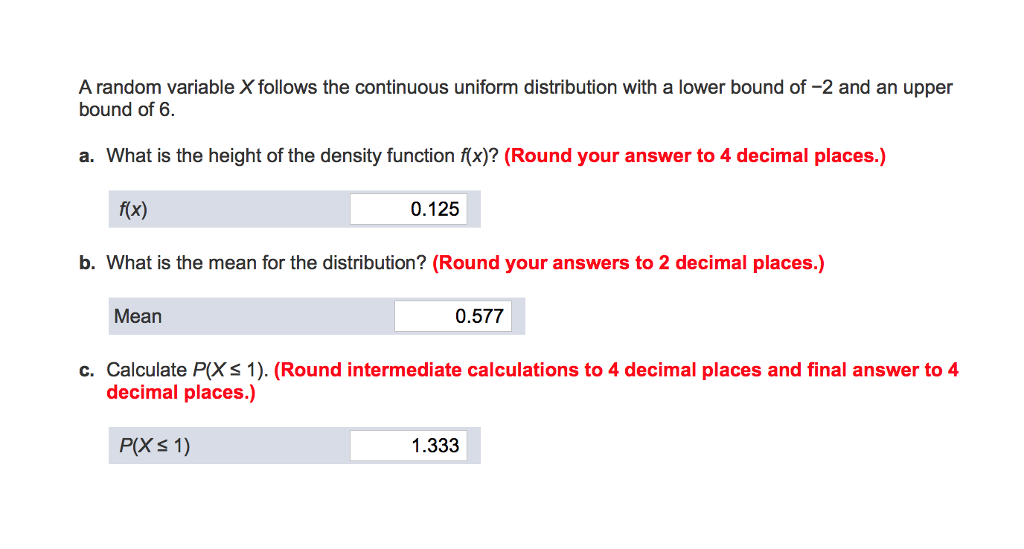Click the −2 lower bound value
Image resolution: width=1024 pixels, height=549 pixels.
click(x=822, y=87)
